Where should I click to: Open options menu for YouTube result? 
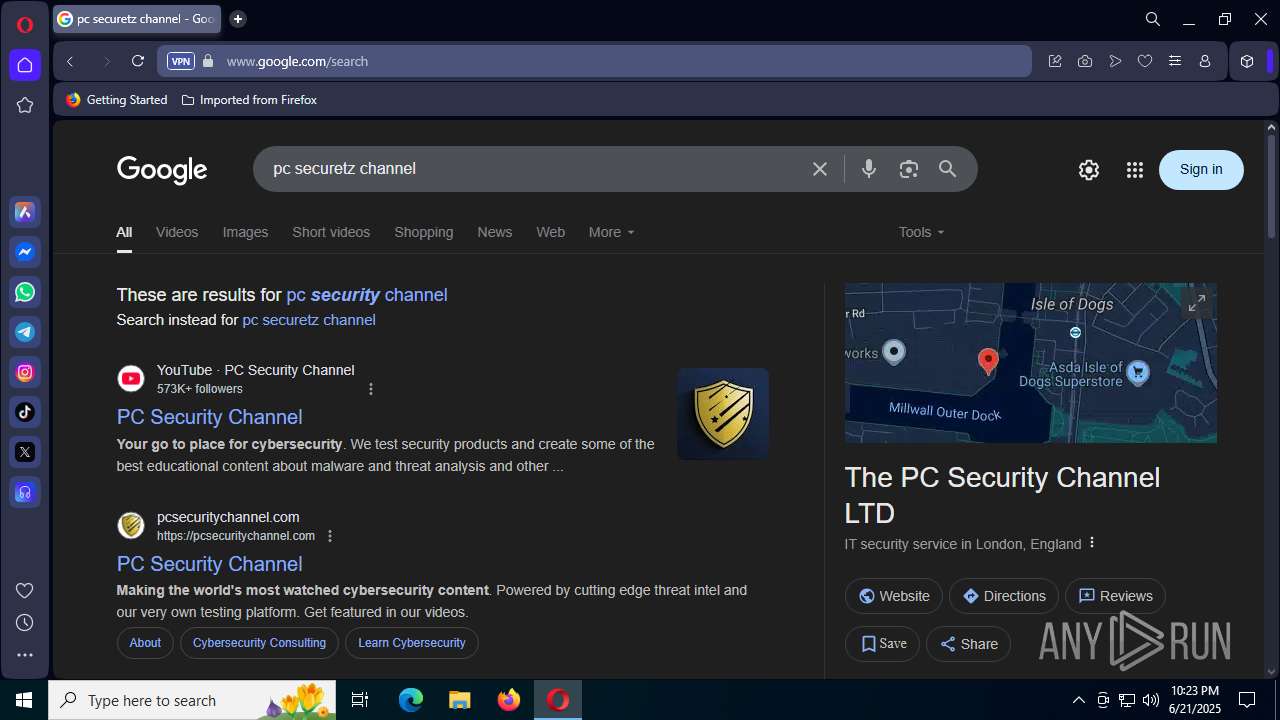click(371, 389)
